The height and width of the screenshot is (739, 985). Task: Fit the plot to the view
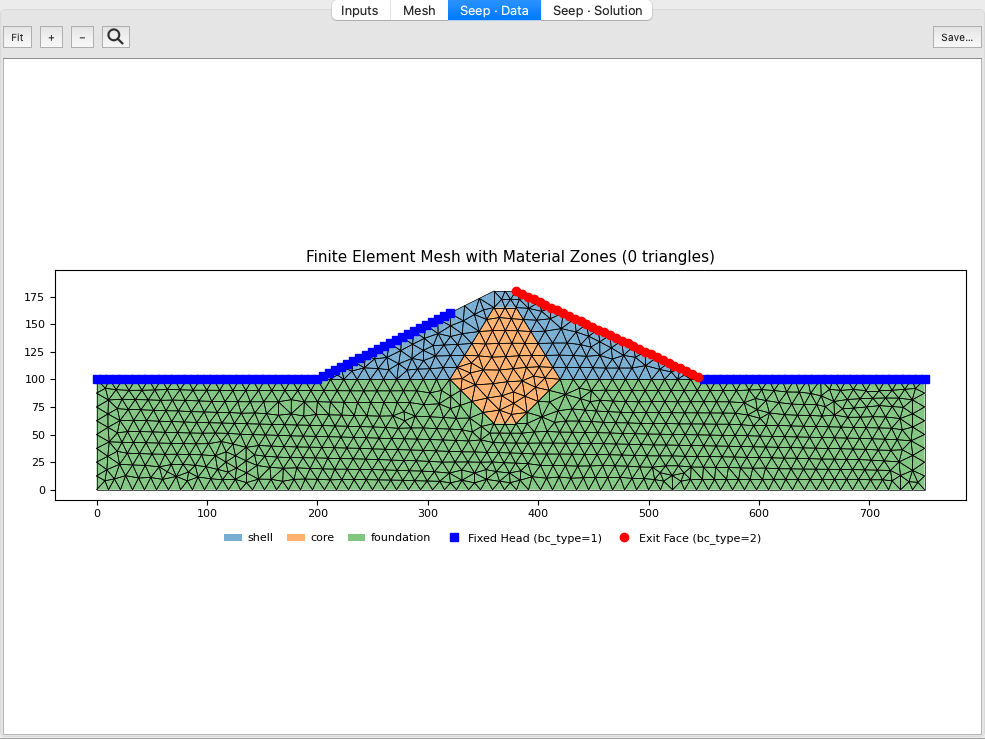click(18, 37)
